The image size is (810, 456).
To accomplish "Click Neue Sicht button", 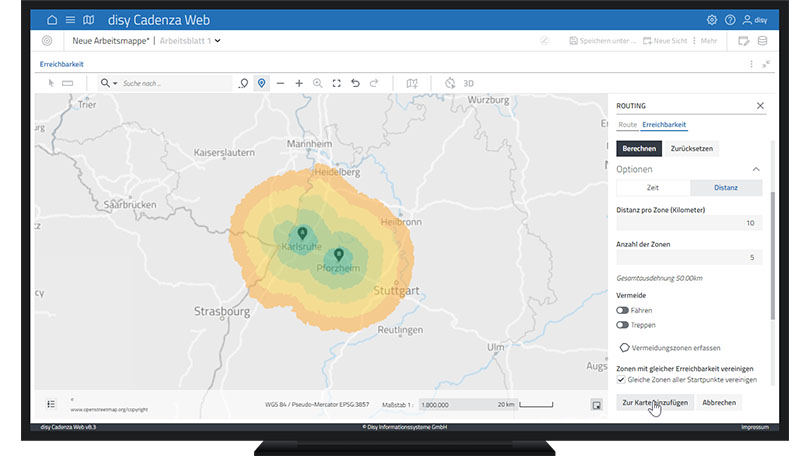I will [665, 41].
